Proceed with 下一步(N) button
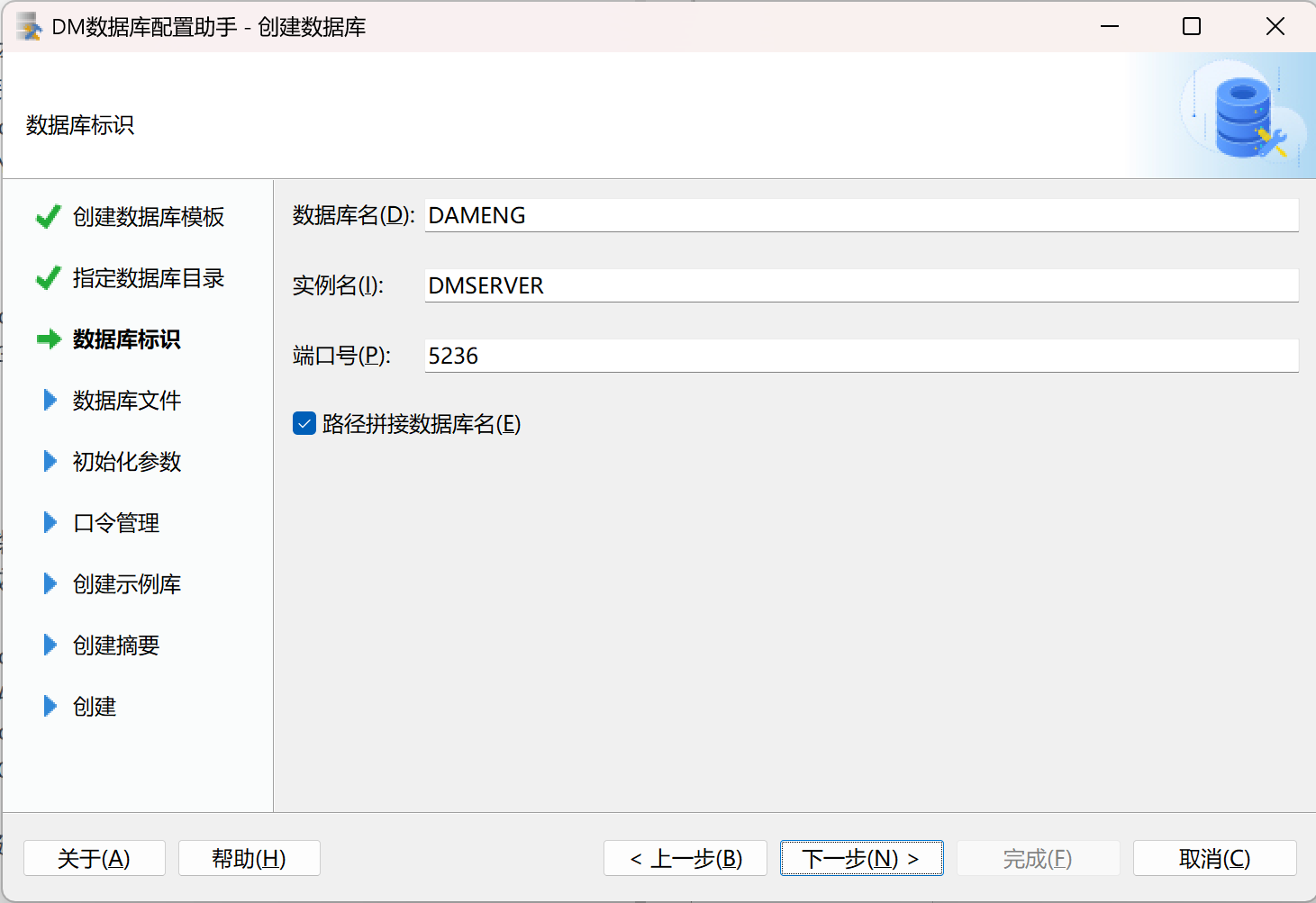Screen dimensions: 1316x903 point(862,858)
